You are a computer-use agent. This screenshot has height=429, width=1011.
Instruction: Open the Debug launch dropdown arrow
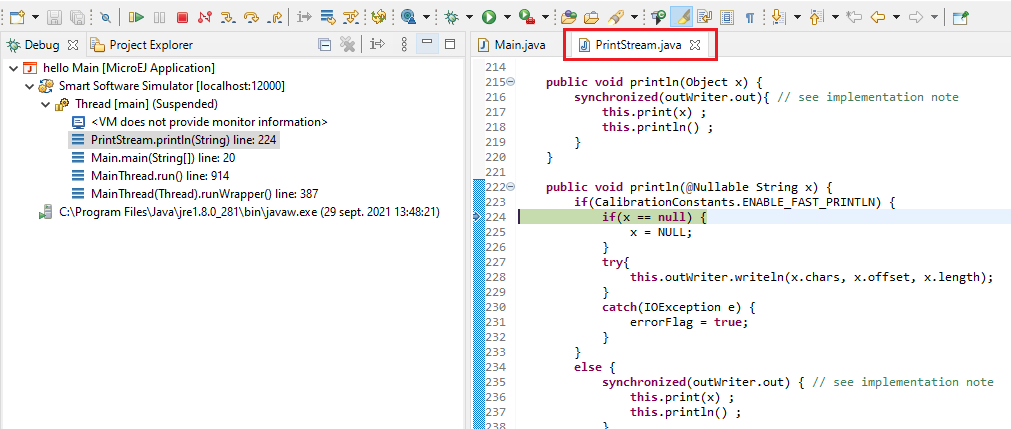pos(470,17)
